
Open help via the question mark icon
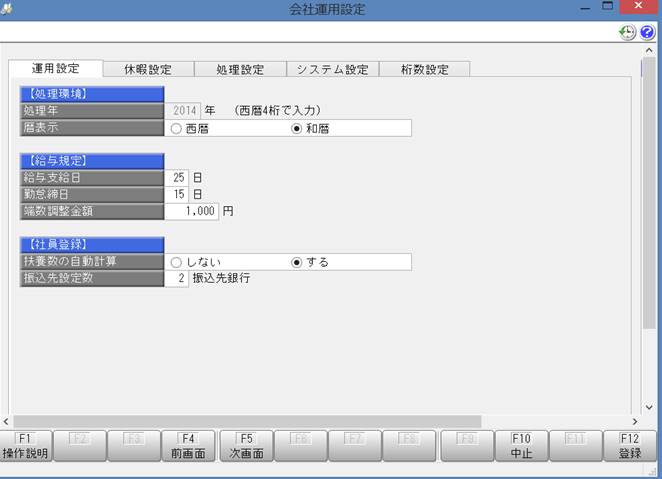pyautogui.click(x=647, y=32)
